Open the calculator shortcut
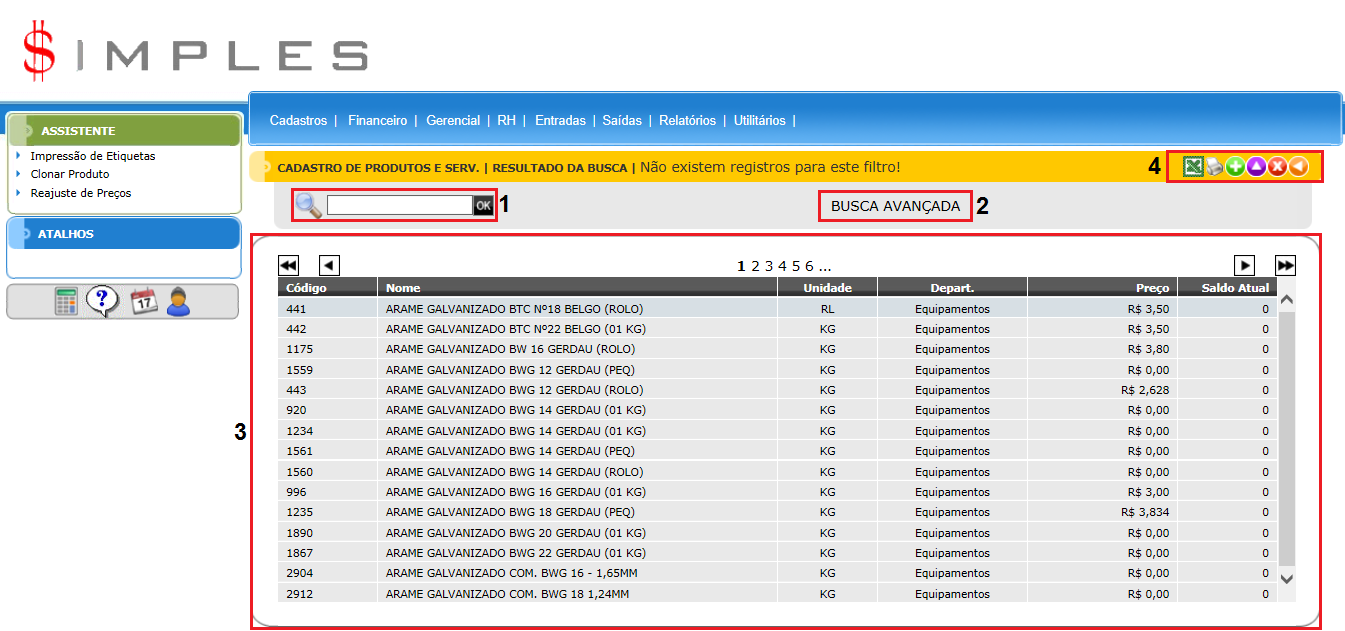The width and height of the screenshot is (1345, 631). pyautogui.click(x=67, y=301)
